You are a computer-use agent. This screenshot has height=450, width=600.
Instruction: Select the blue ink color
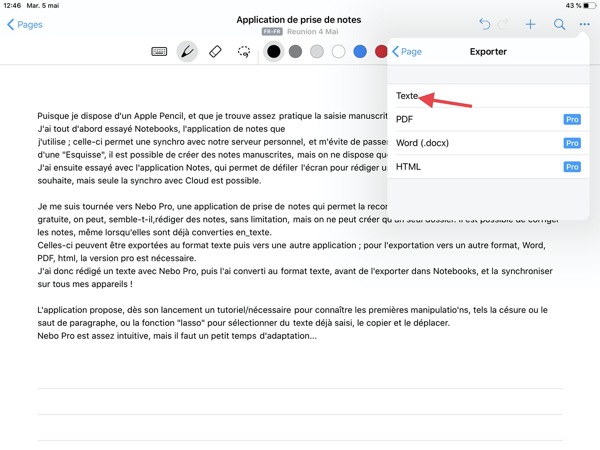coord(360,52)
